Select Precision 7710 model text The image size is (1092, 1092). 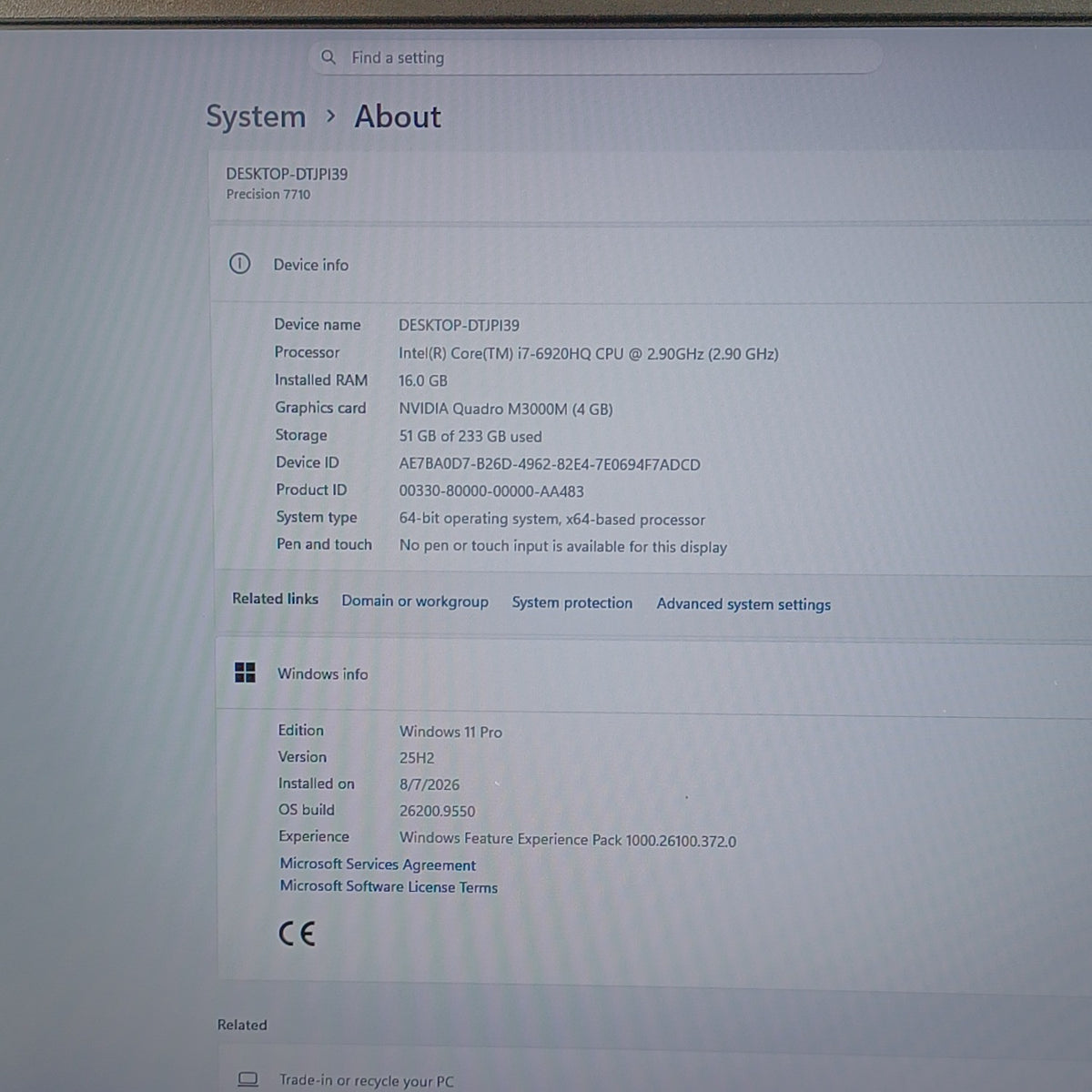[x=268, y=194]
